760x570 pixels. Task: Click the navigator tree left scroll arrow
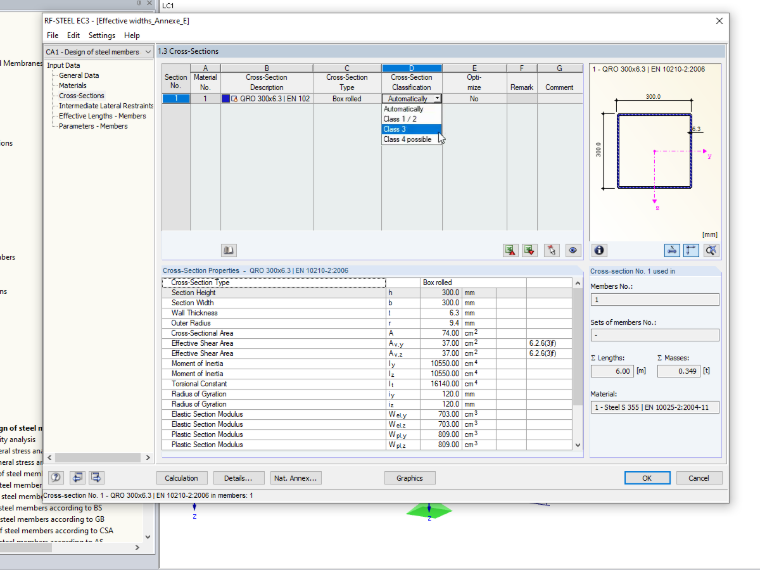(50, 458)
